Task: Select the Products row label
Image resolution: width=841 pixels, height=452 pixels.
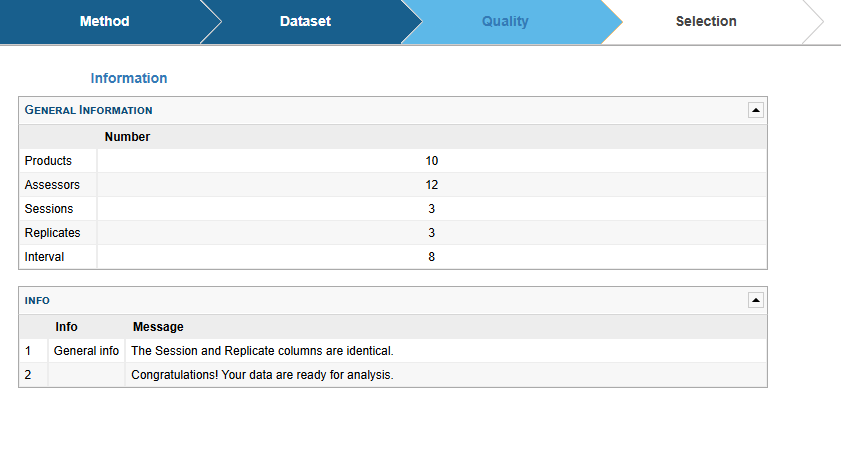Action: coord(48,161)
